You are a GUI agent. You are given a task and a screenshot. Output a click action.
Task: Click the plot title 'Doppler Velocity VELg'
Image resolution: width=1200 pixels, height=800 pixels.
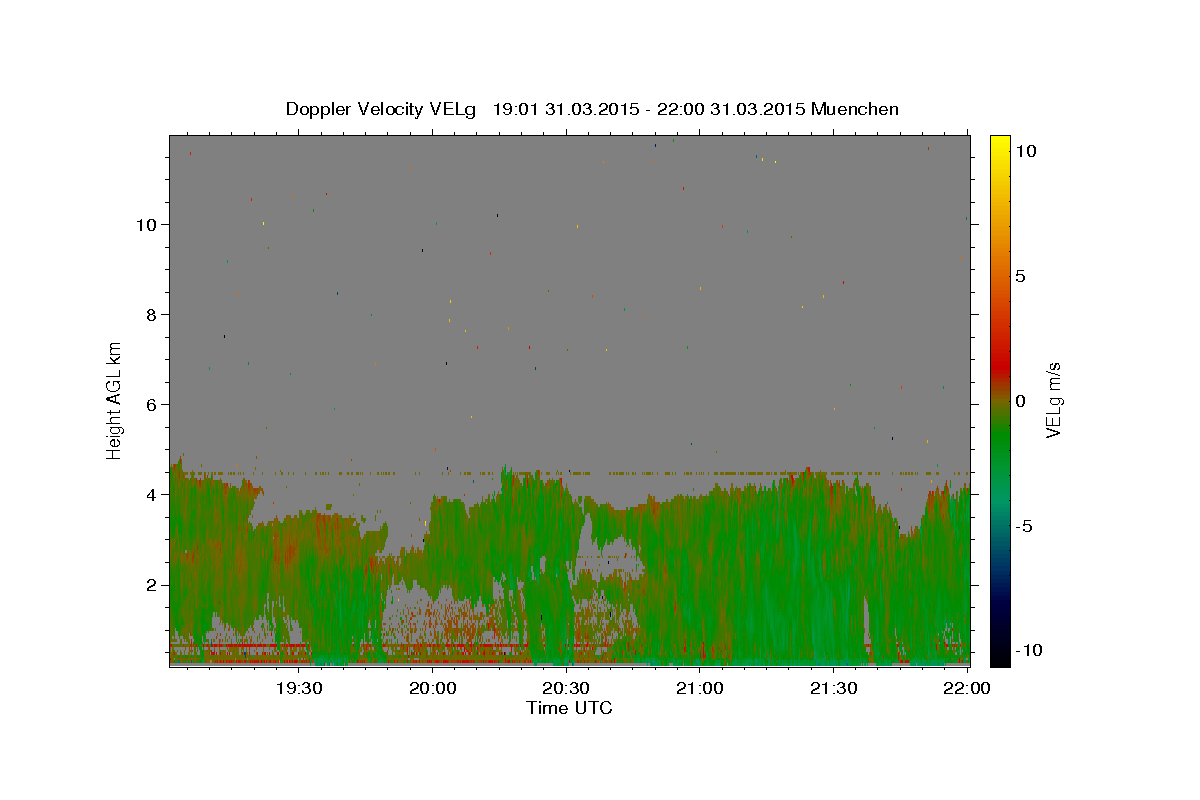pos(382,109)
